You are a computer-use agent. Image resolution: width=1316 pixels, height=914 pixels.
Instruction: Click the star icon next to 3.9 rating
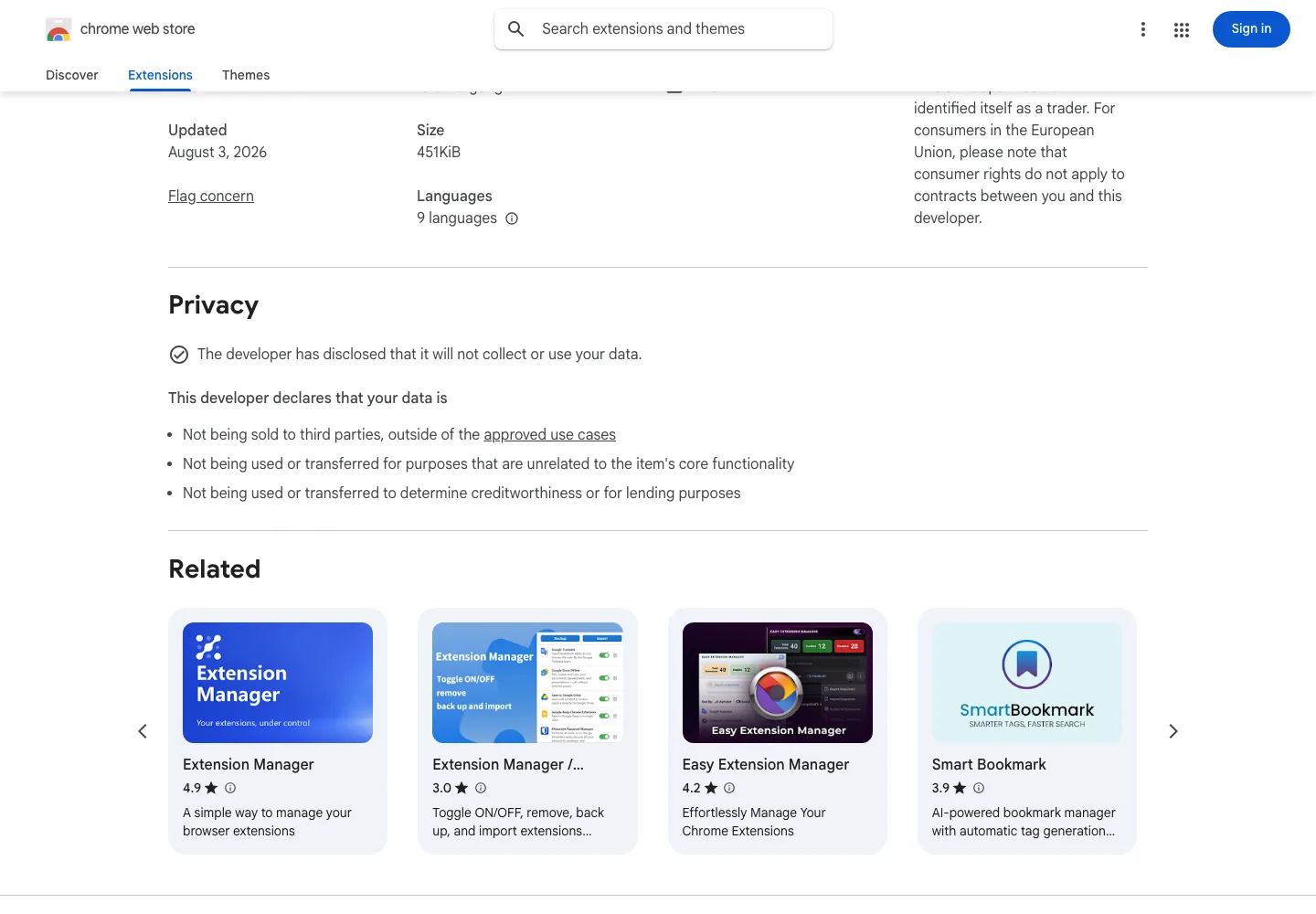(960, 788)
